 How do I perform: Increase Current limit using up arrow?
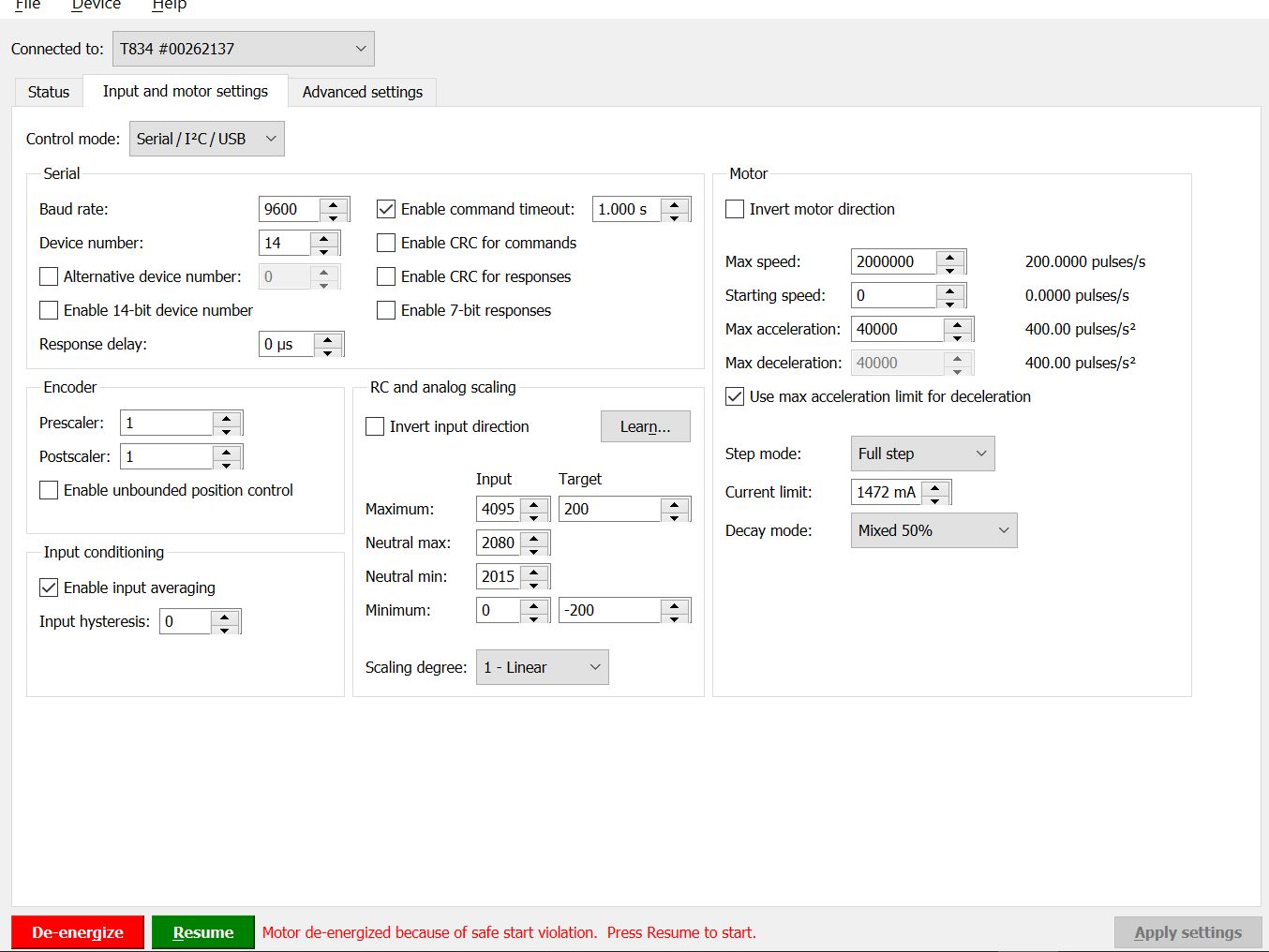[935, 486]
